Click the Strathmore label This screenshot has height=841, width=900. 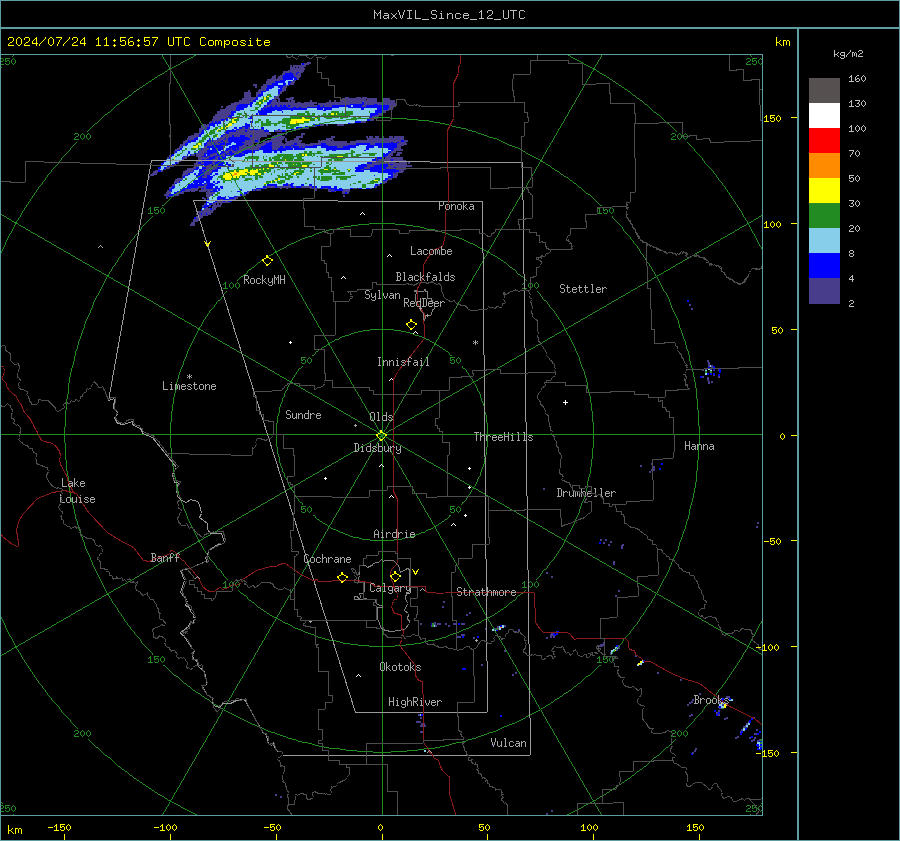pyautogui.click(x=486, y=592)
